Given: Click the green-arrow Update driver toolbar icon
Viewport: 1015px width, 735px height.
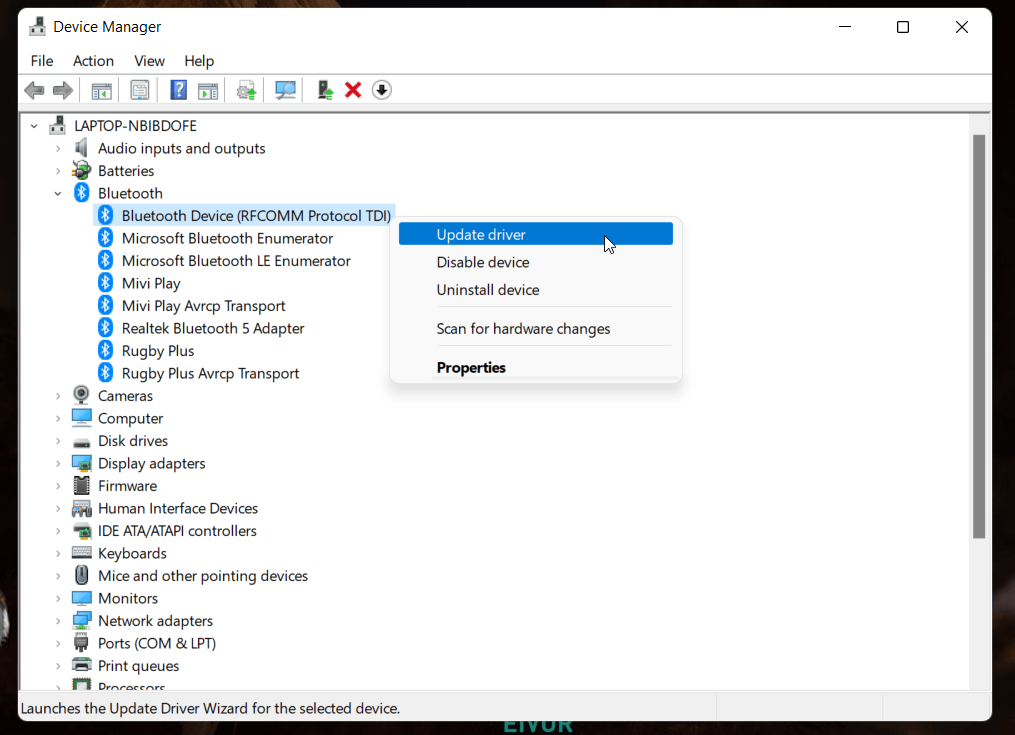Looking at the screenshot, I should coord(325,90).
